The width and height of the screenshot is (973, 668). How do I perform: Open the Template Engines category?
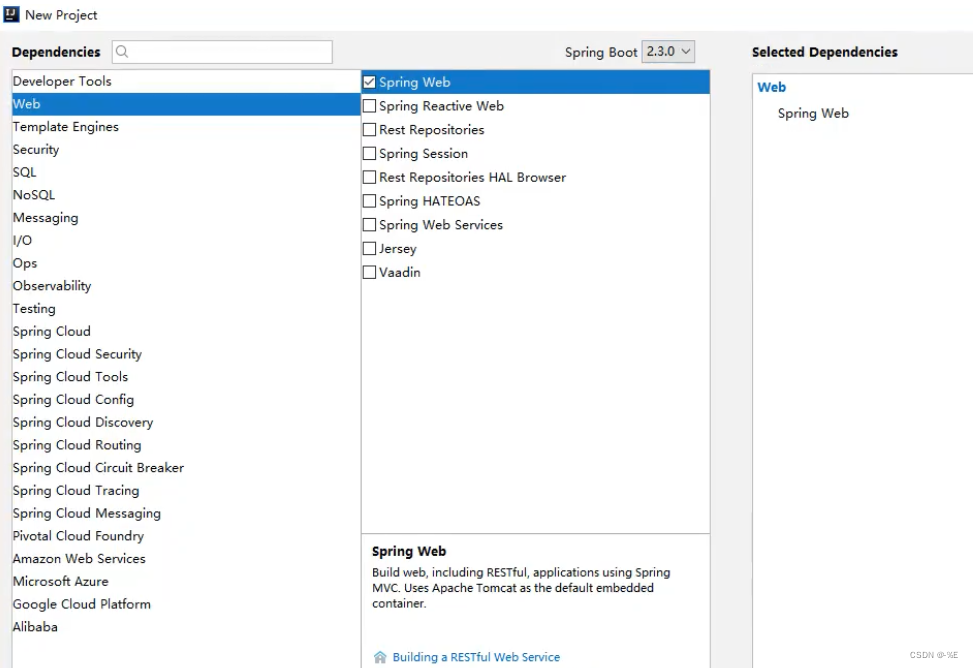click(x=186, y=127)
